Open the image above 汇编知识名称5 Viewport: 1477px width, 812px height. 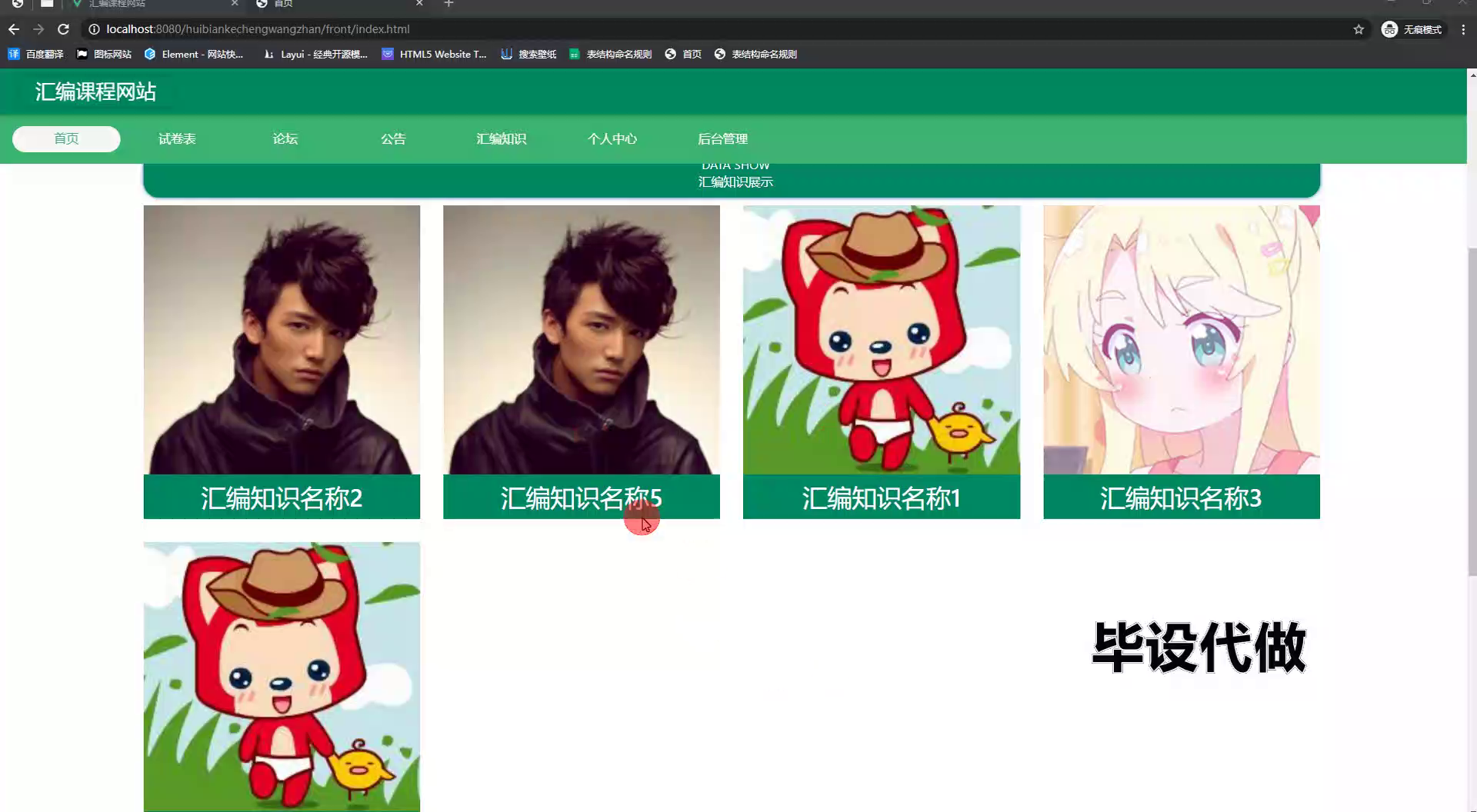[582, 339]
